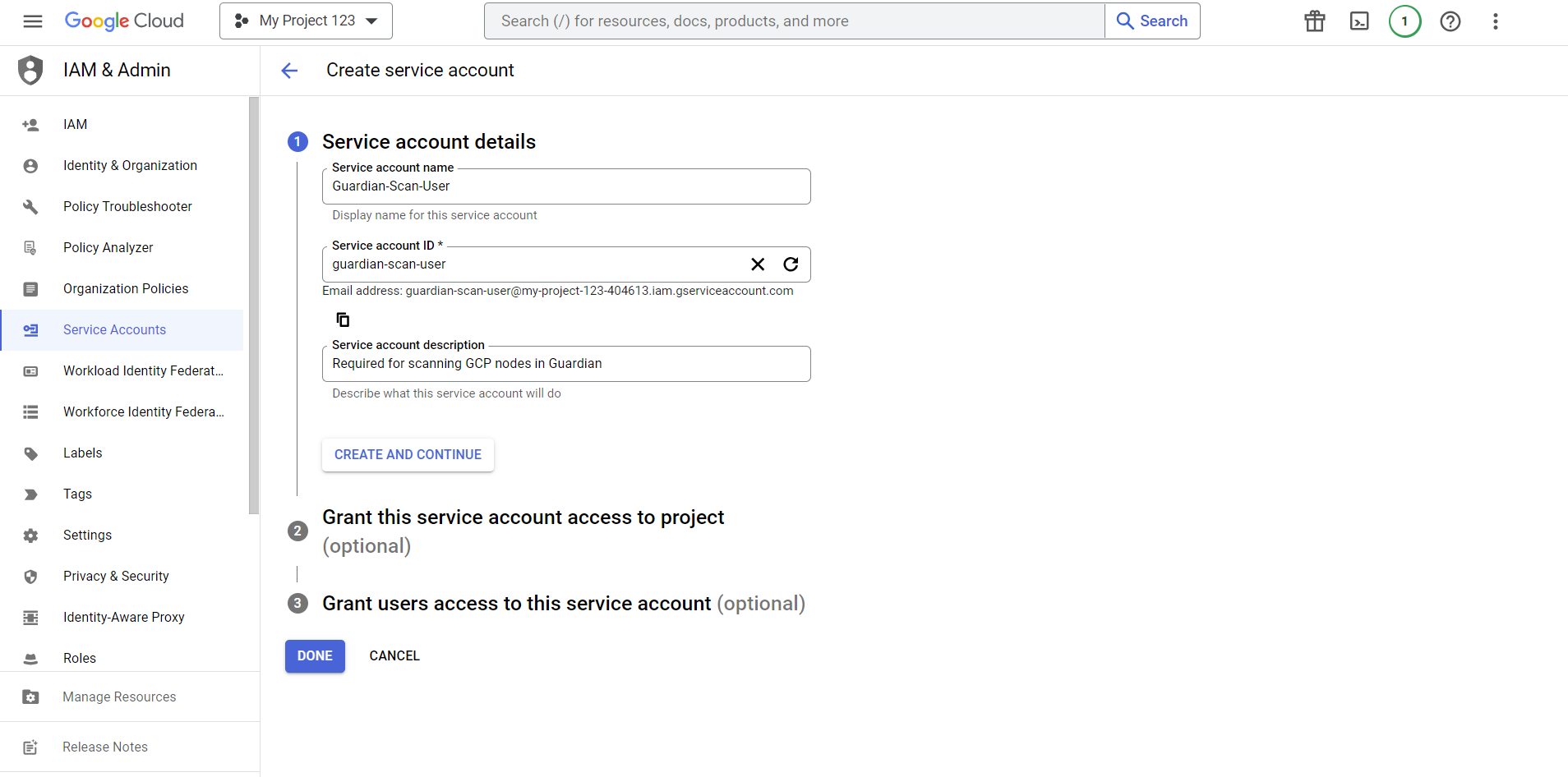The height and width of the screenshot is (777, 1568).
Task: Click the Release Notes icon
Action: pos(30,747)
